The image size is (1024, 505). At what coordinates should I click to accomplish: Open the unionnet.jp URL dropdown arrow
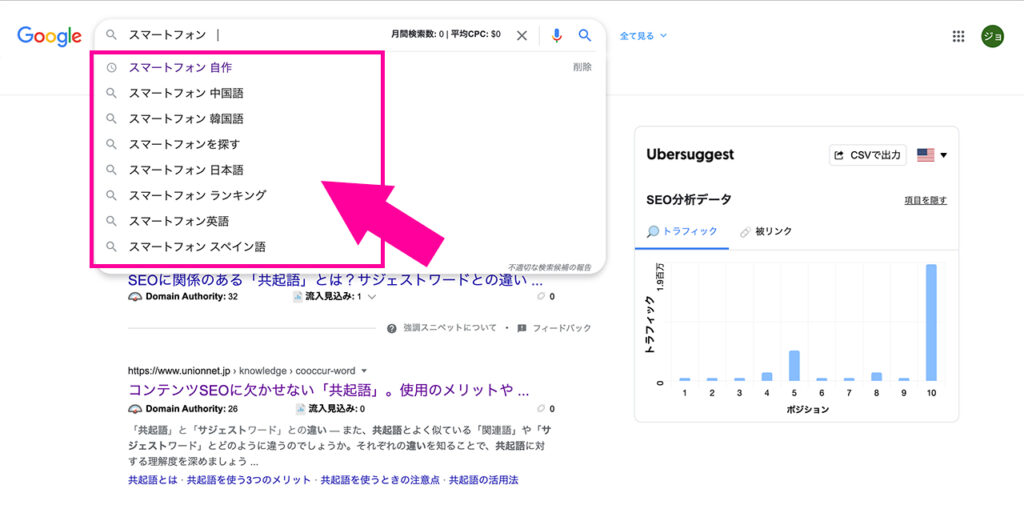coord(364,370)
